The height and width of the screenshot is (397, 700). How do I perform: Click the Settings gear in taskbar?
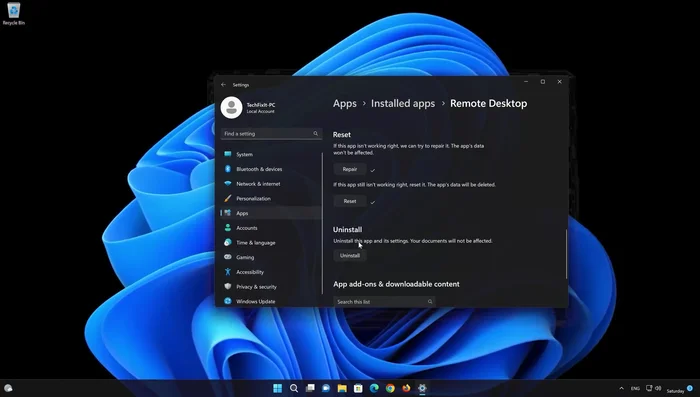(x=422, y=388)
